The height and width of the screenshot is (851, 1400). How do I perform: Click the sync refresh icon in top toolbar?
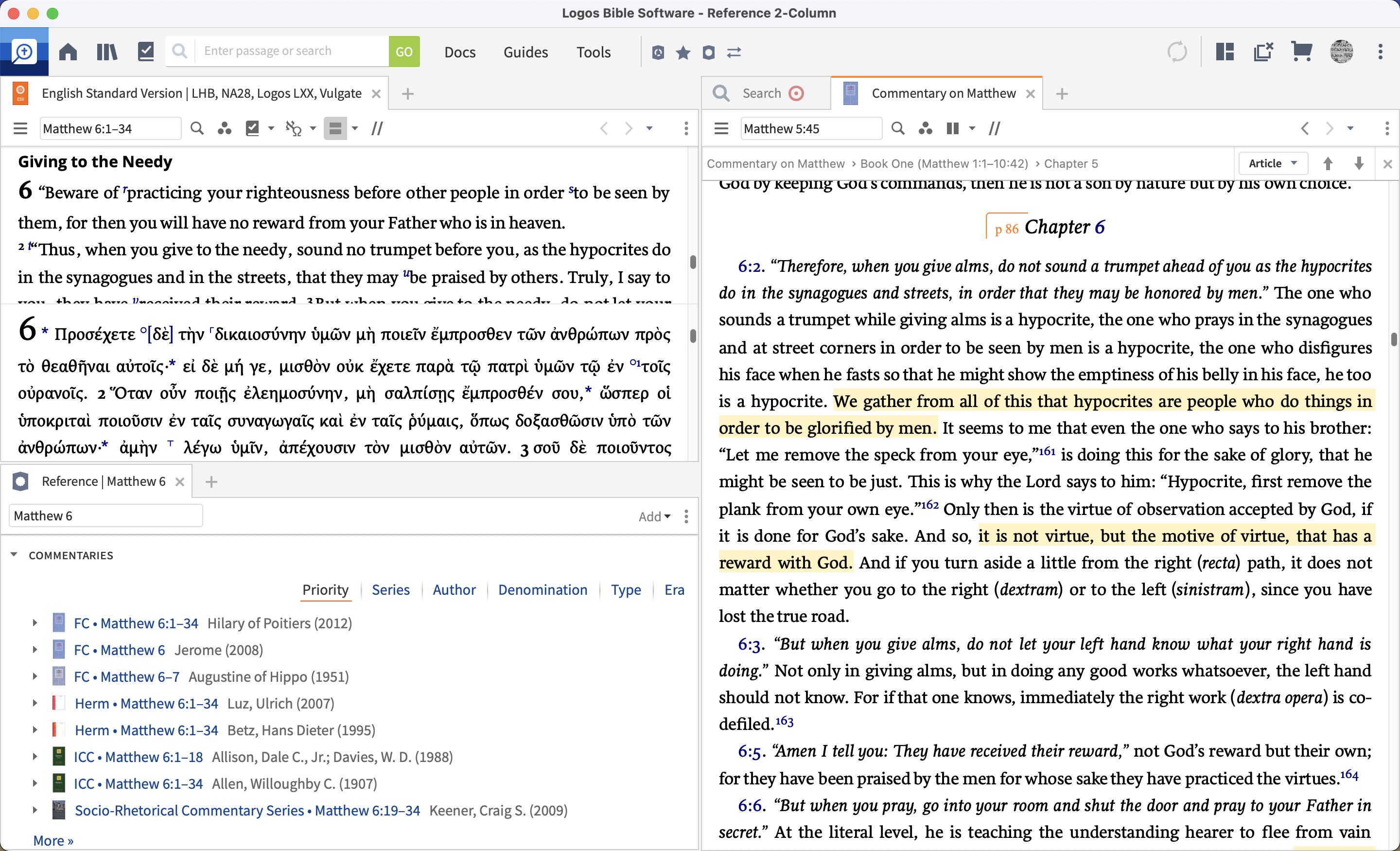point(1177,52)
